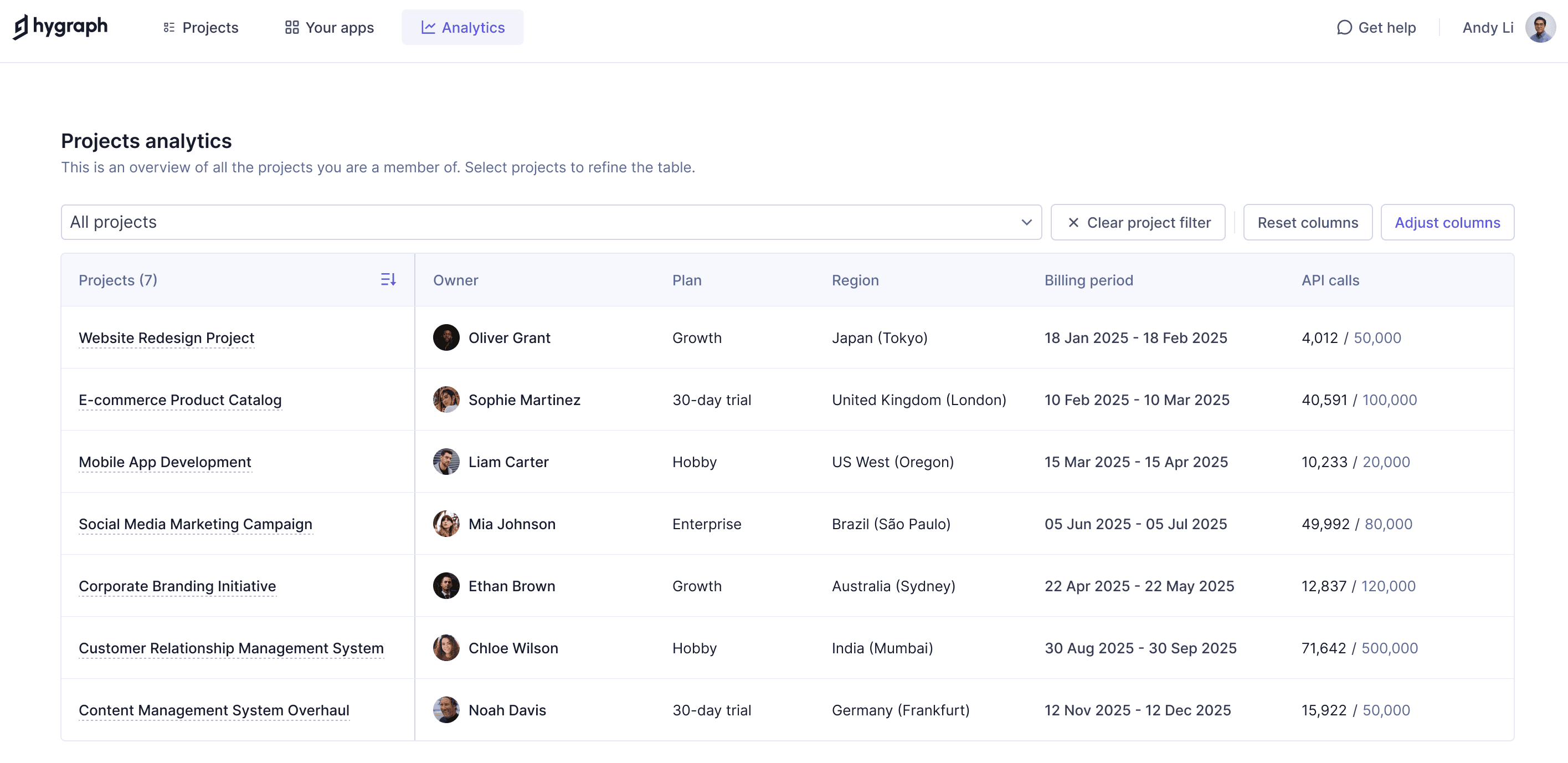The image size is (1568, 763).
Task: Click Oliver Grant's avatar
Action: pyautogui.click(x=445, y=337)
